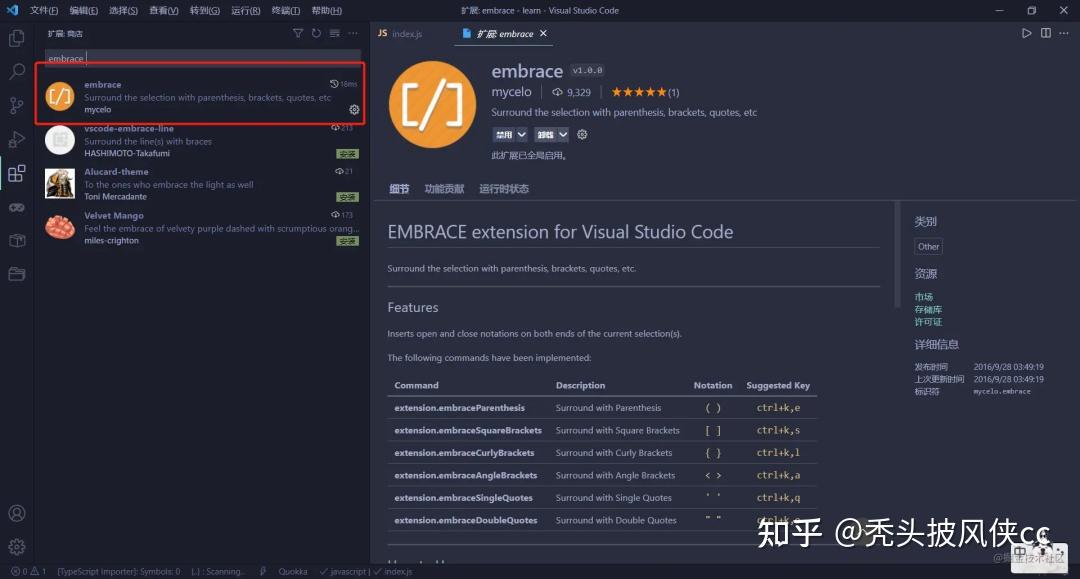This screenshot has width=1080, height=579.
Task: Clear extensions search results icon
Action: (x=335, y=33)
